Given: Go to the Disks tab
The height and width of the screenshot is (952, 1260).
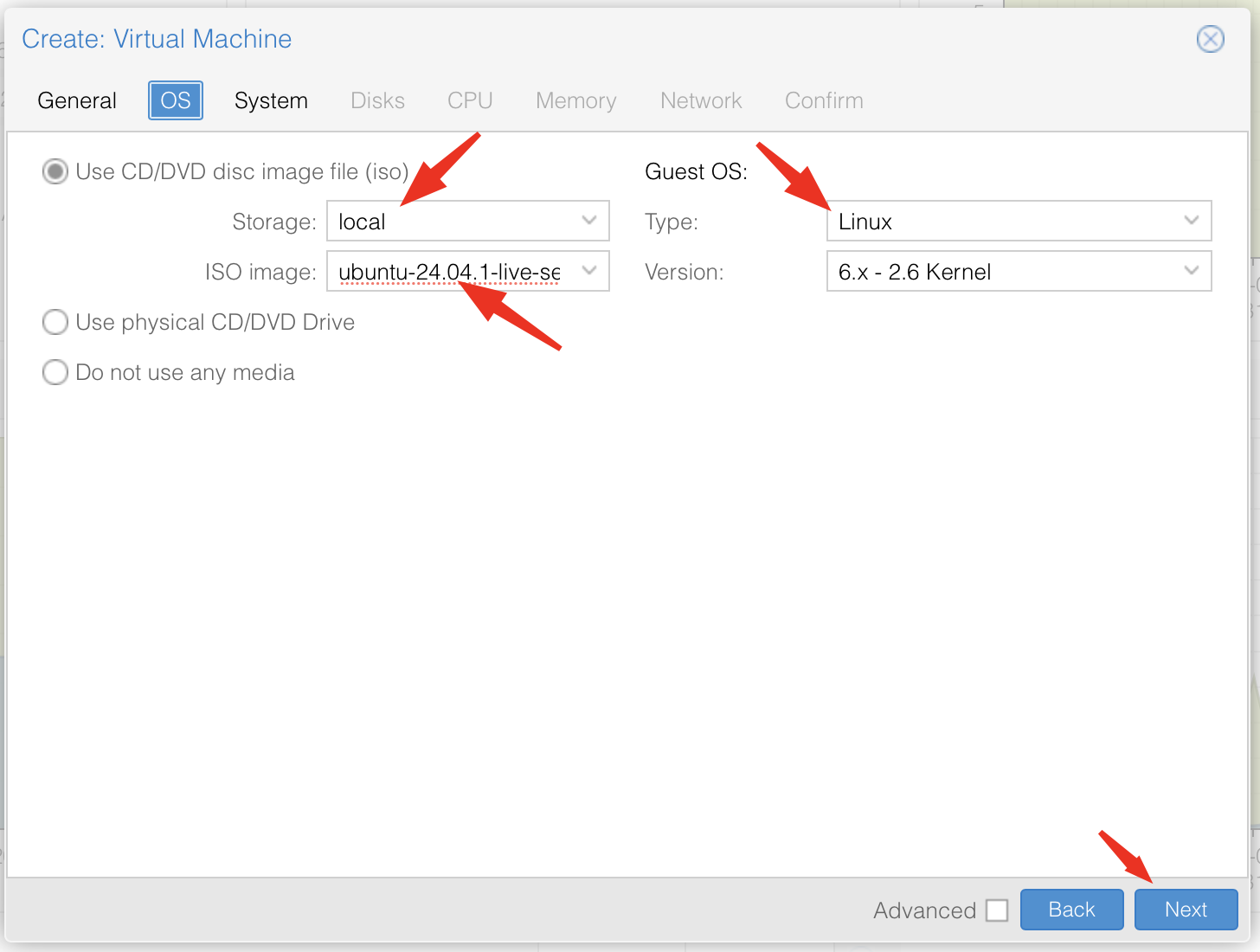Looking at the screenshot, I should 377,100.
